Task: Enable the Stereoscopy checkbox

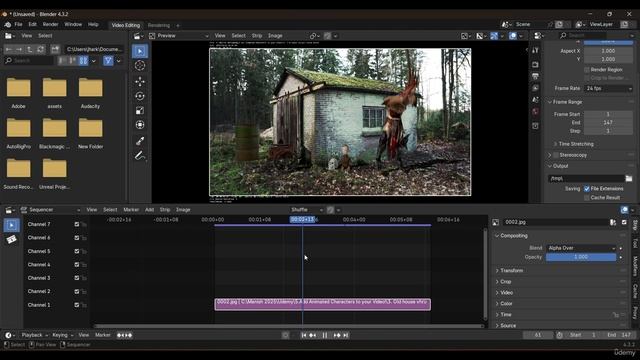Action: click(556, 155)
